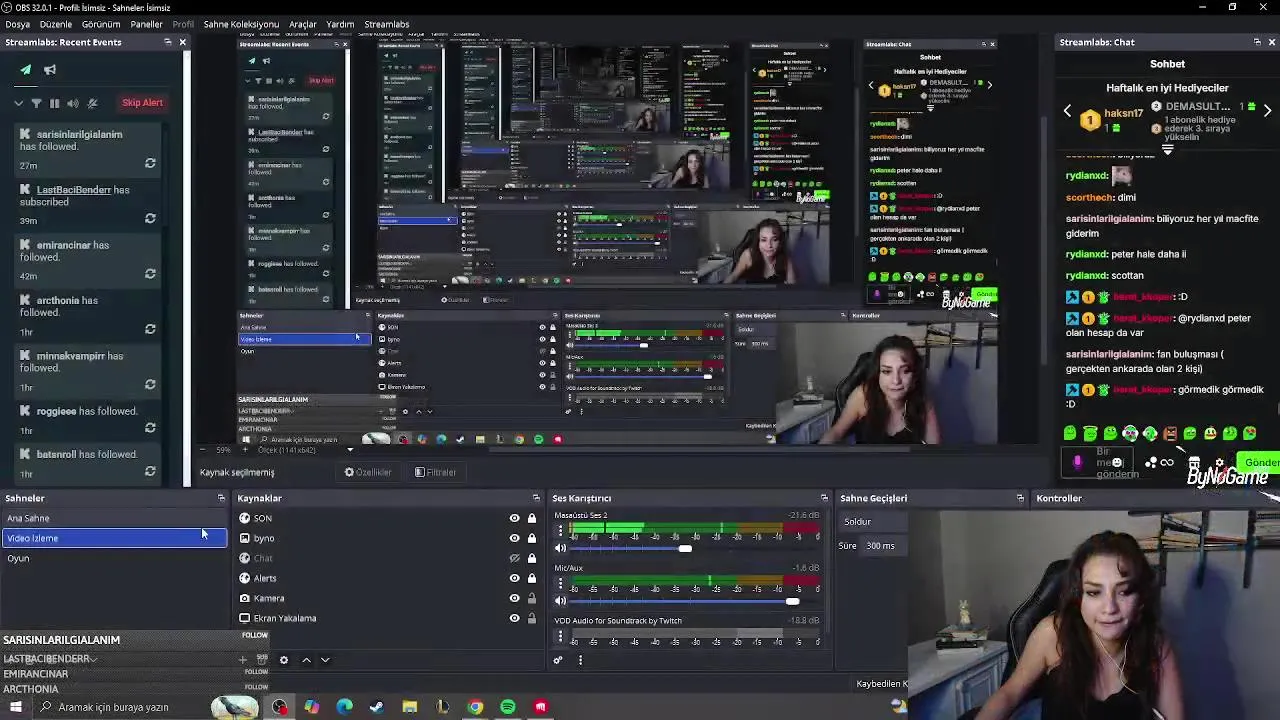
Task: Mute event sounds with the speaker icon
Action: pyautogui.click(x=73, y=103)
